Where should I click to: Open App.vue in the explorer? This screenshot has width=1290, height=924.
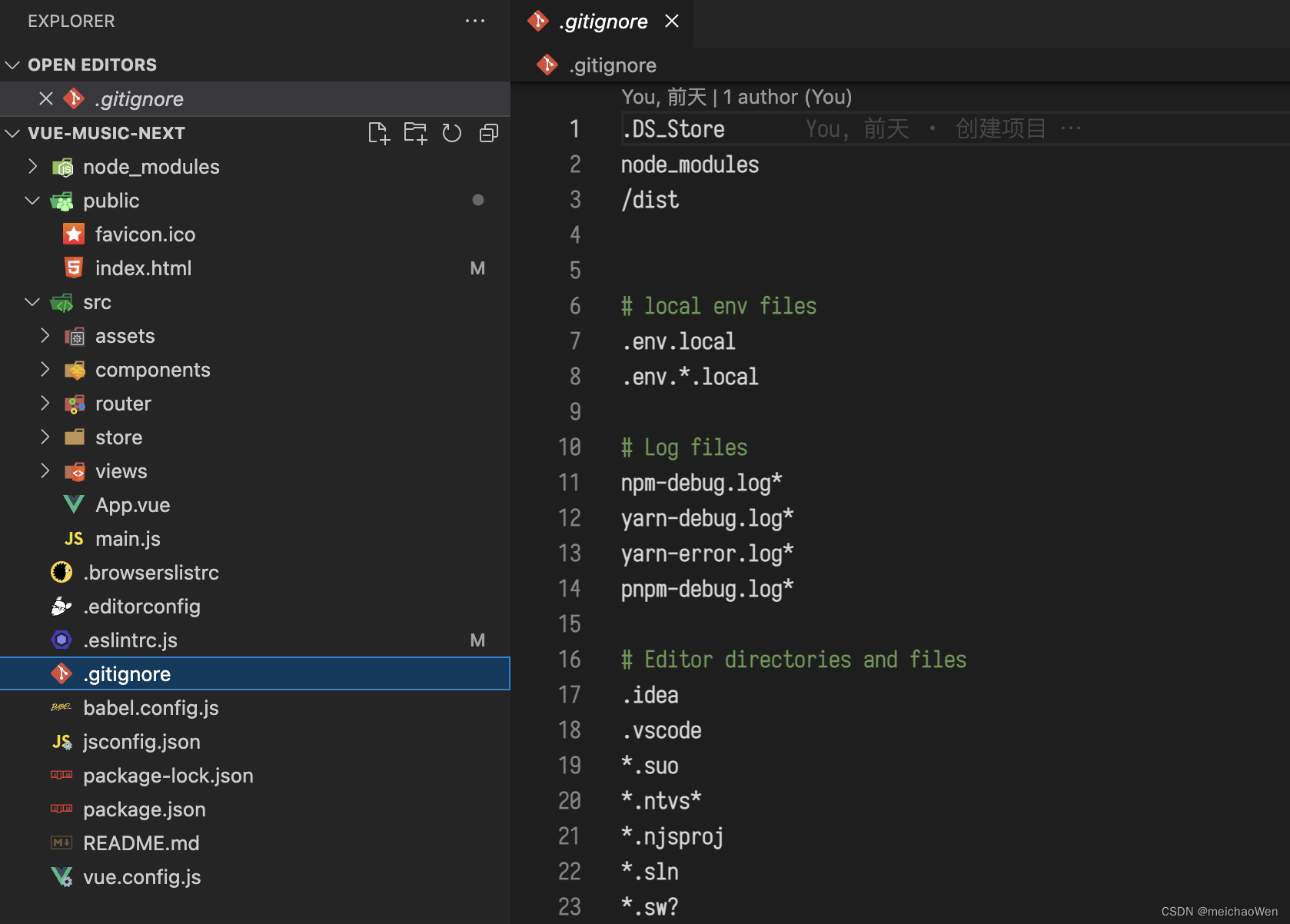point(255,504)
